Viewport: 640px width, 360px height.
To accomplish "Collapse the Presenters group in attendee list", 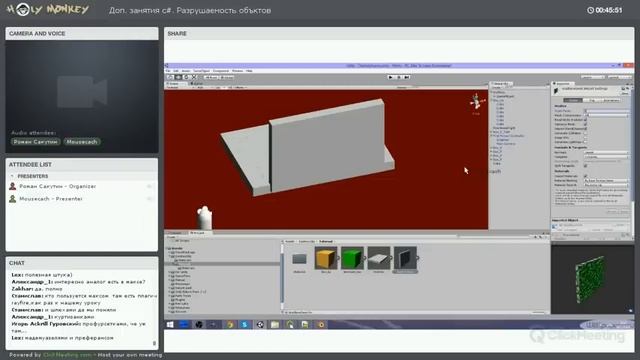I will pos(12,176).
